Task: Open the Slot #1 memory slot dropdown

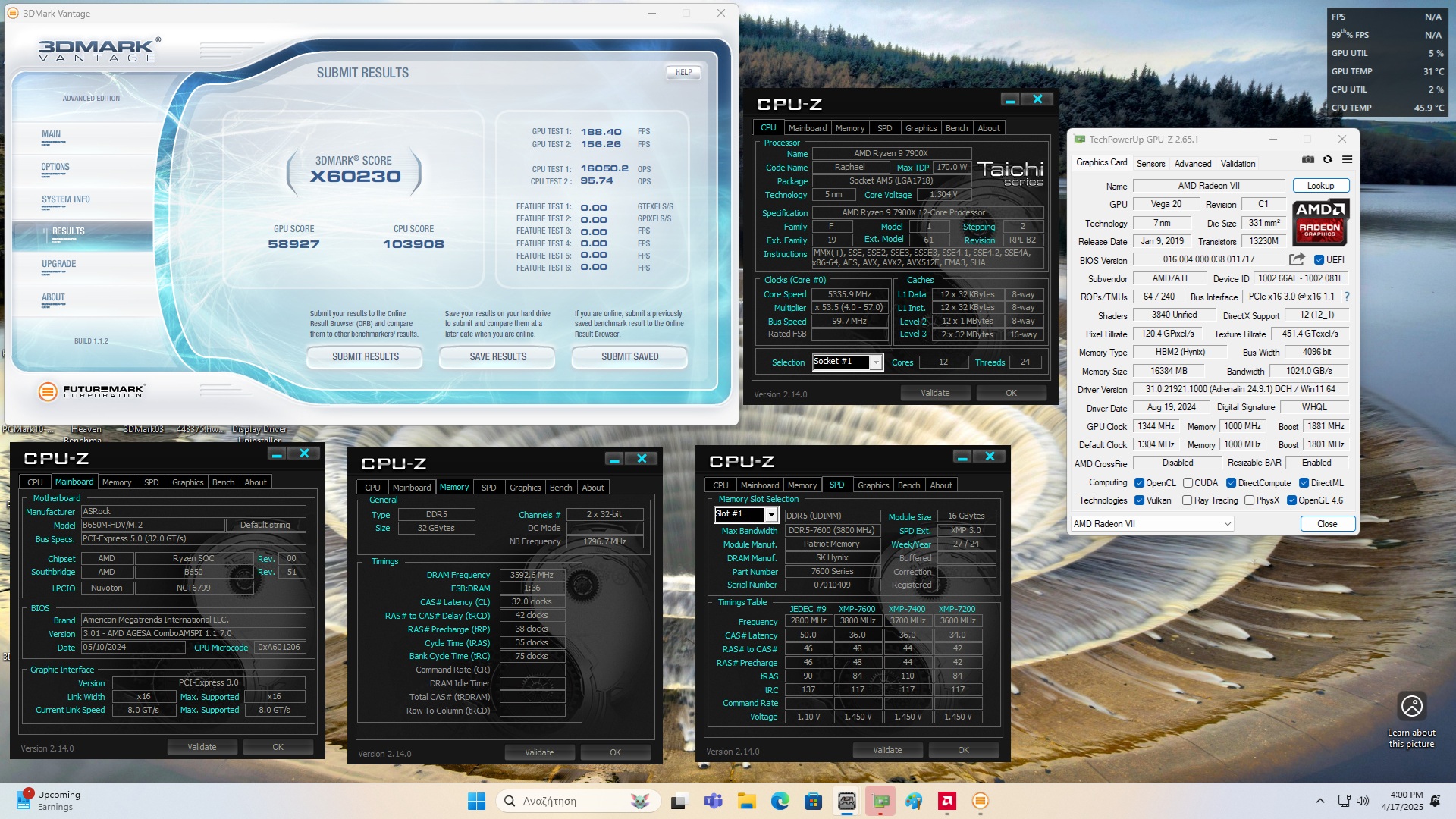Action: (x=745, y=514)
